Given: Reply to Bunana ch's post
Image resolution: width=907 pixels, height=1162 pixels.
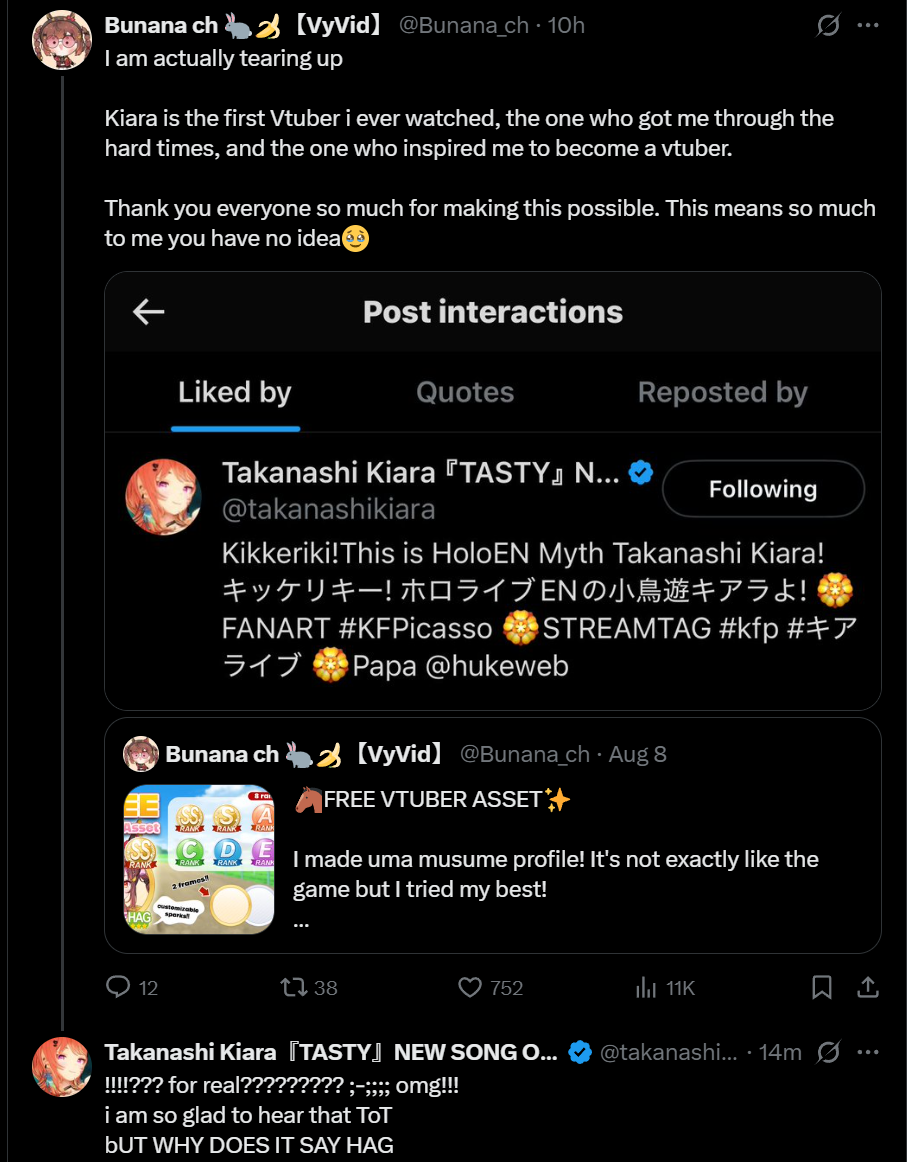Looking at the screenshot, I should (119, 988).
